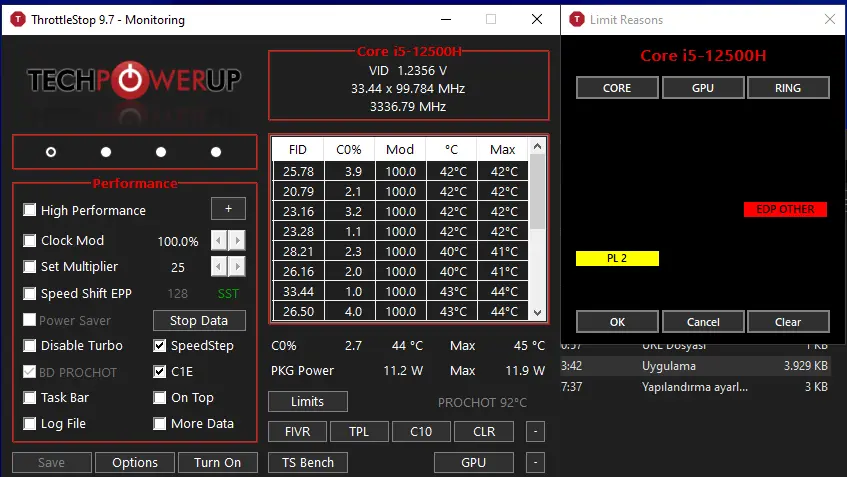Viewport: 847px width, 477px height.
Task: Select the RING tab in Limit Reasons
Action: click(x=788, y=88)
